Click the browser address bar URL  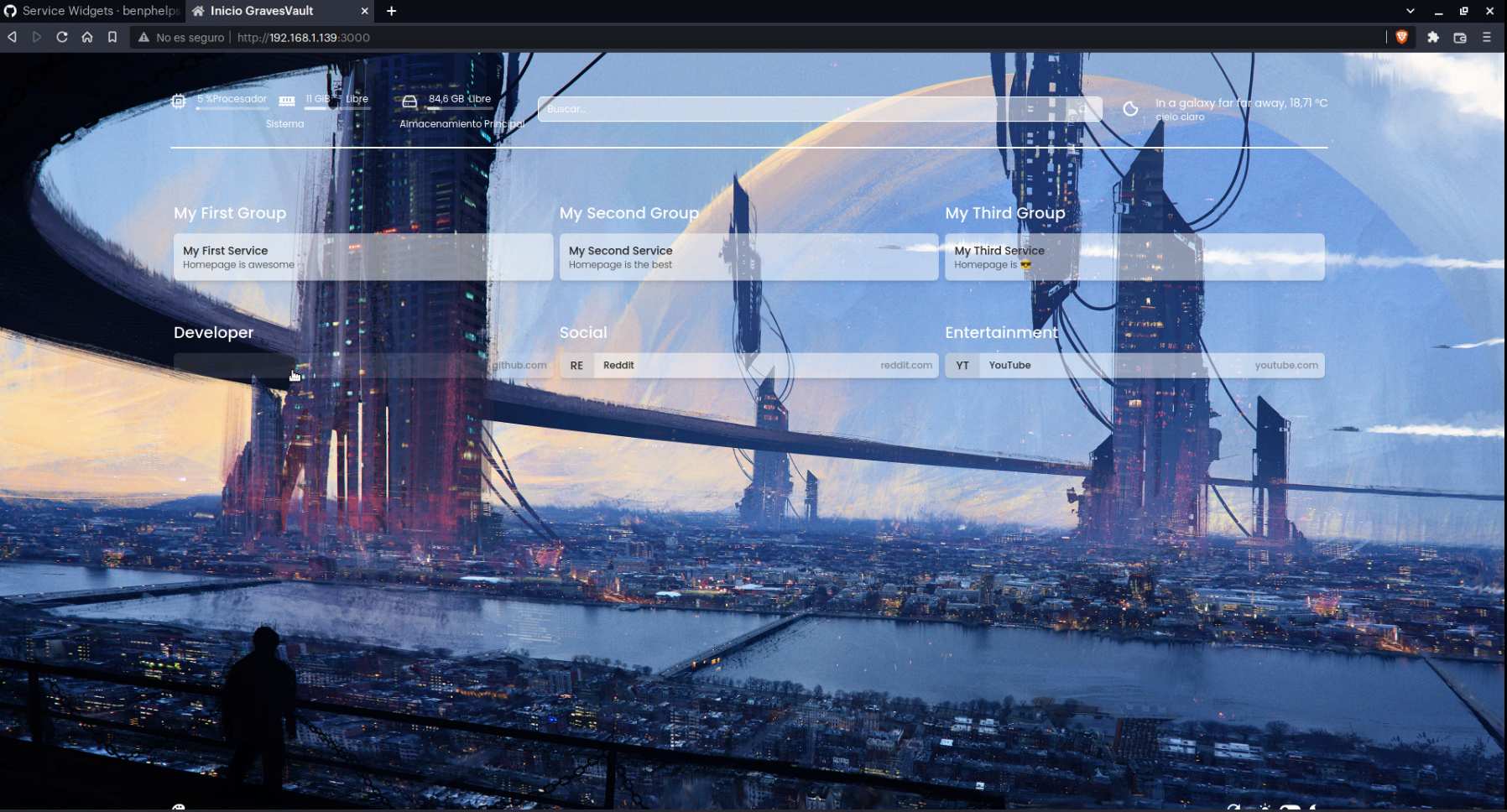pos(304,38)
